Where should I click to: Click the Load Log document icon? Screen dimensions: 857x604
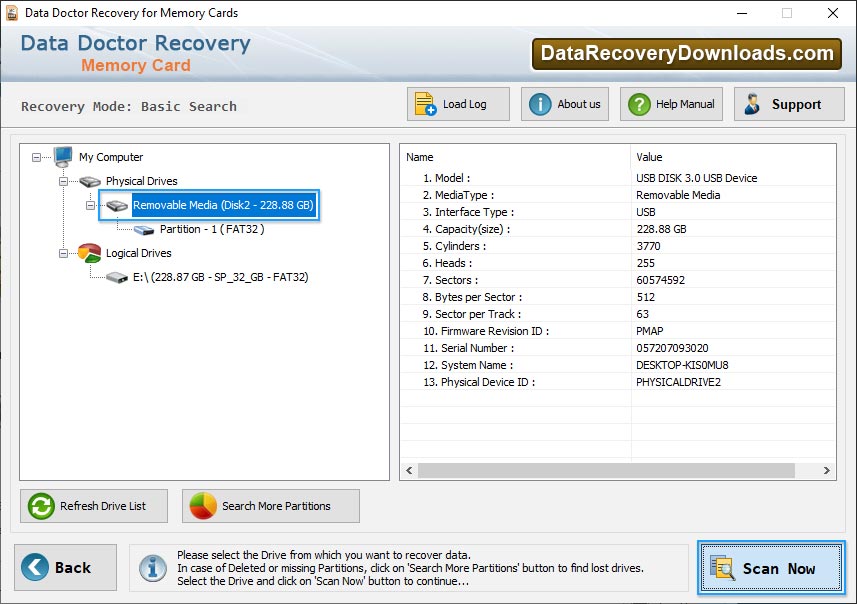coord(425,104)
